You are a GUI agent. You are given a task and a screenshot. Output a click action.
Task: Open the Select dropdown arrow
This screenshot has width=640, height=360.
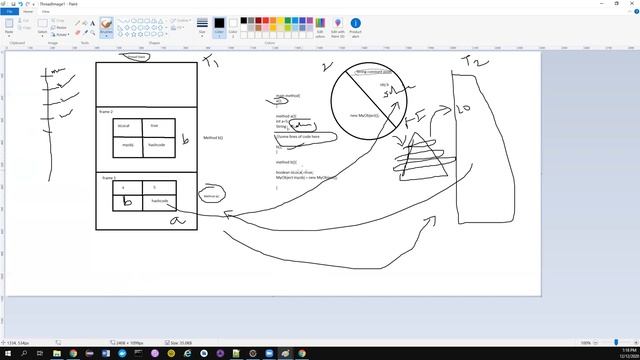(x=42, y=35)
